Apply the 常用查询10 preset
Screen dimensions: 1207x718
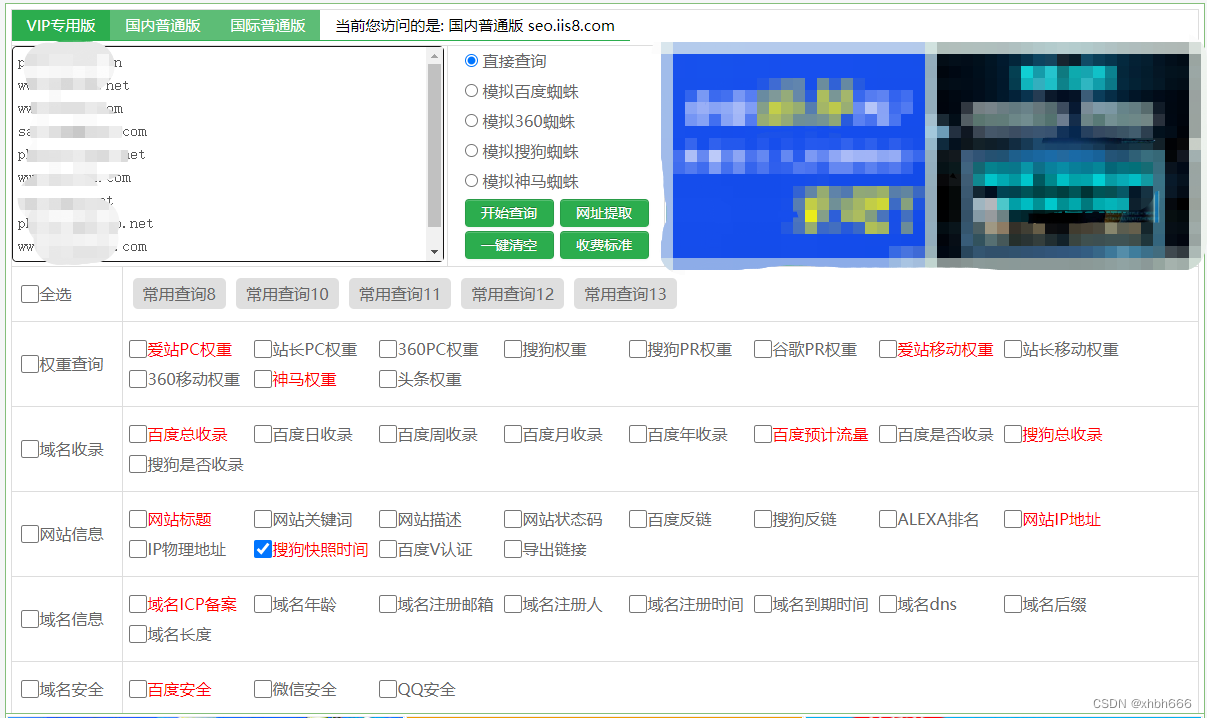[x=288, y=294]
